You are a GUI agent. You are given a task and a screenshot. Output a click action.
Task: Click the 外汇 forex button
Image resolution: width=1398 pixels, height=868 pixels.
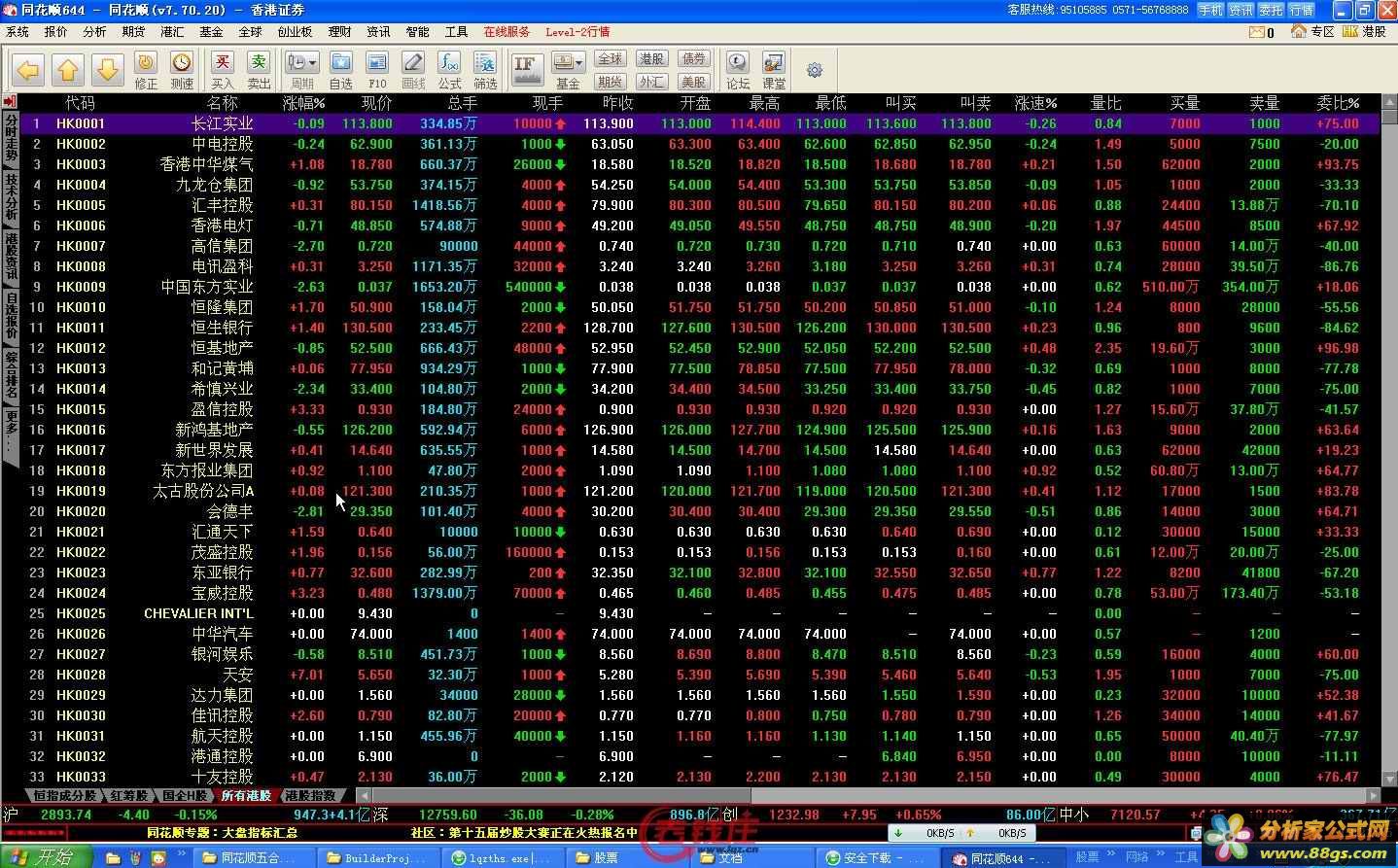tap(651, 82)
